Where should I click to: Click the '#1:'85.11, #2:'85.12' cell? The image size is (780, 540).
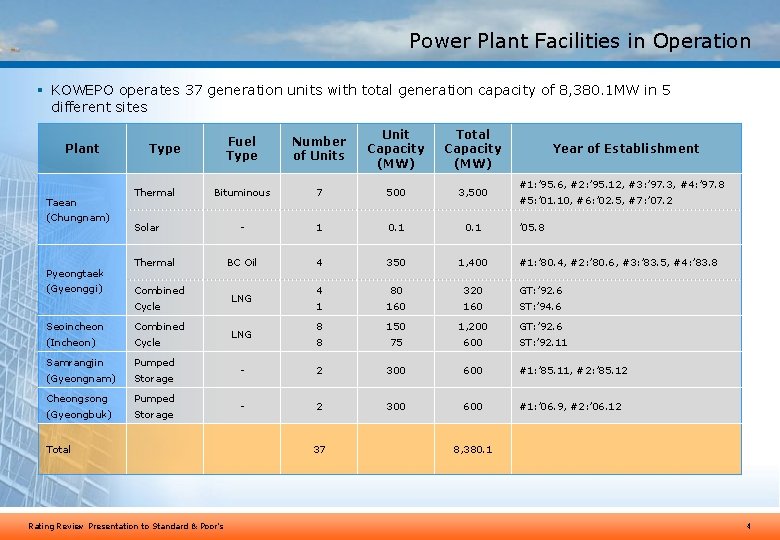point(626,370)
